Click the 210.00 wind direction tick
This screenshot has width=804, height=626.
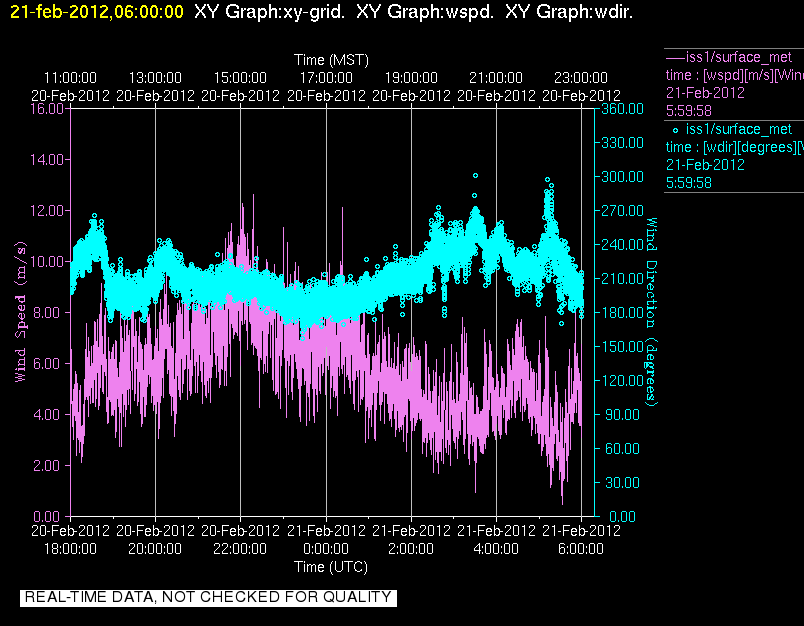click(622, 278)
